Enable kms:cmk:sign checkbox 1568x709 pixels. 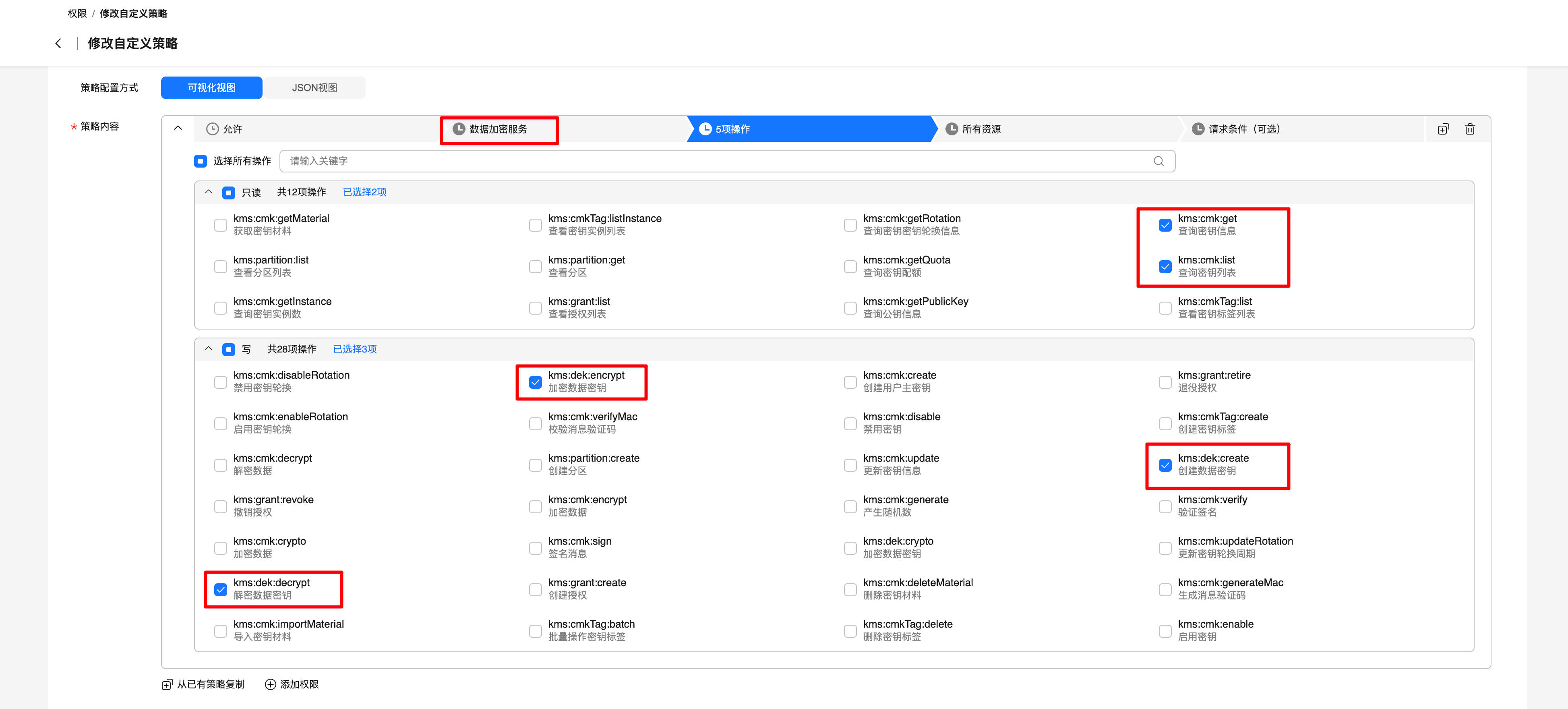pos(536,548)
